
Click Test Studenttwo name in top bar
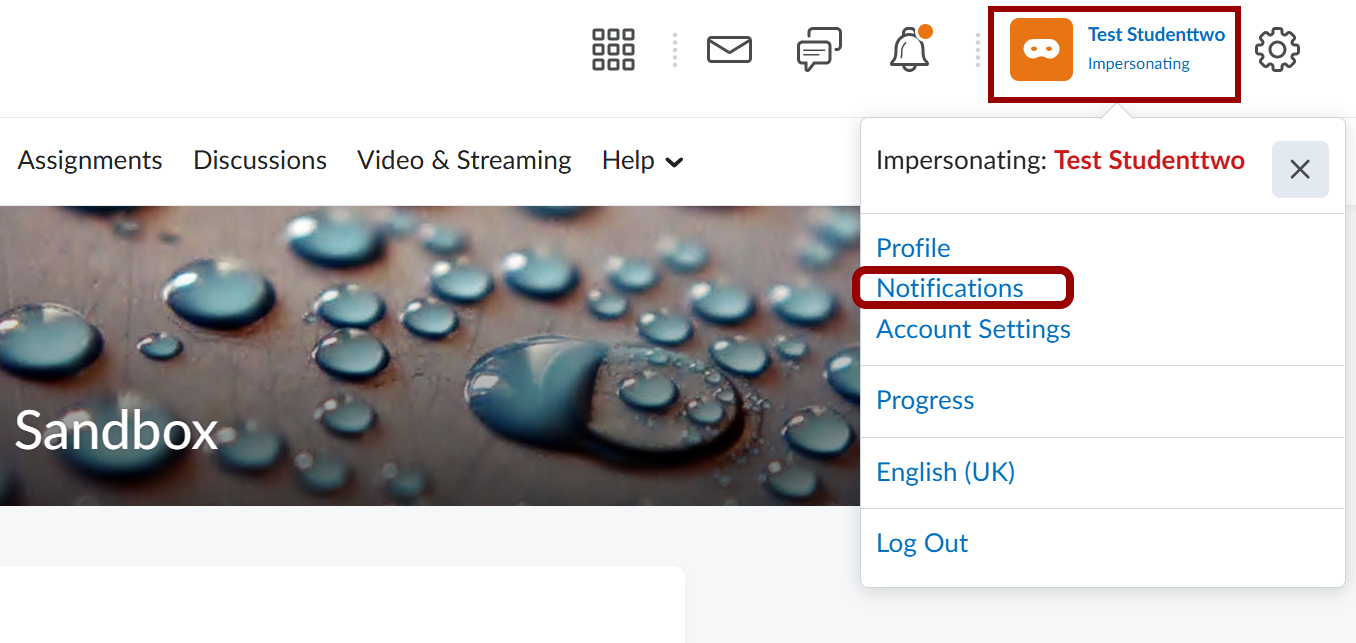click(x=1156, y=35)
